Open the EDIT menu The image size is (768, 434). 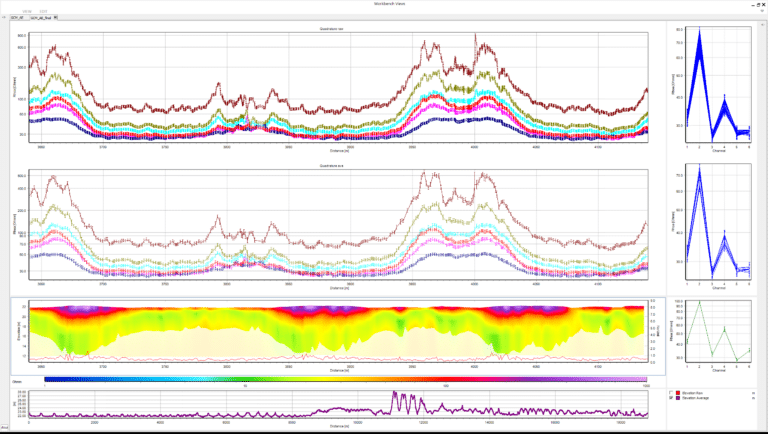pyautogui.click(x=44, y=11)
